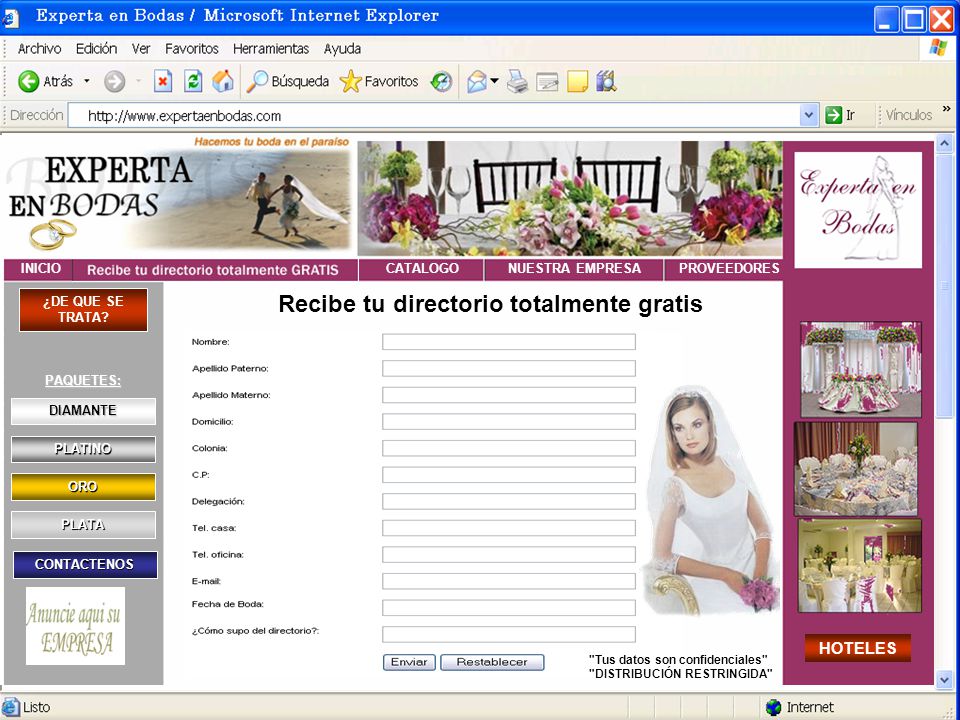Open the Archivo menu

pyautogui.click(x=39, y=49)
